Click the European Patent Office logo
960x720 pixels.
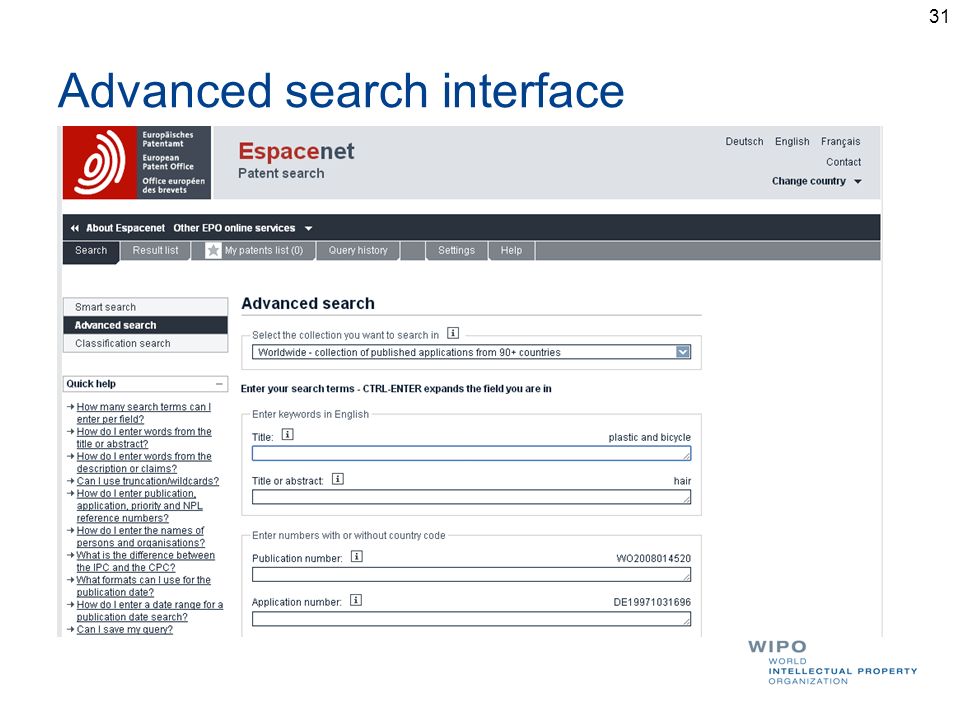137,163
